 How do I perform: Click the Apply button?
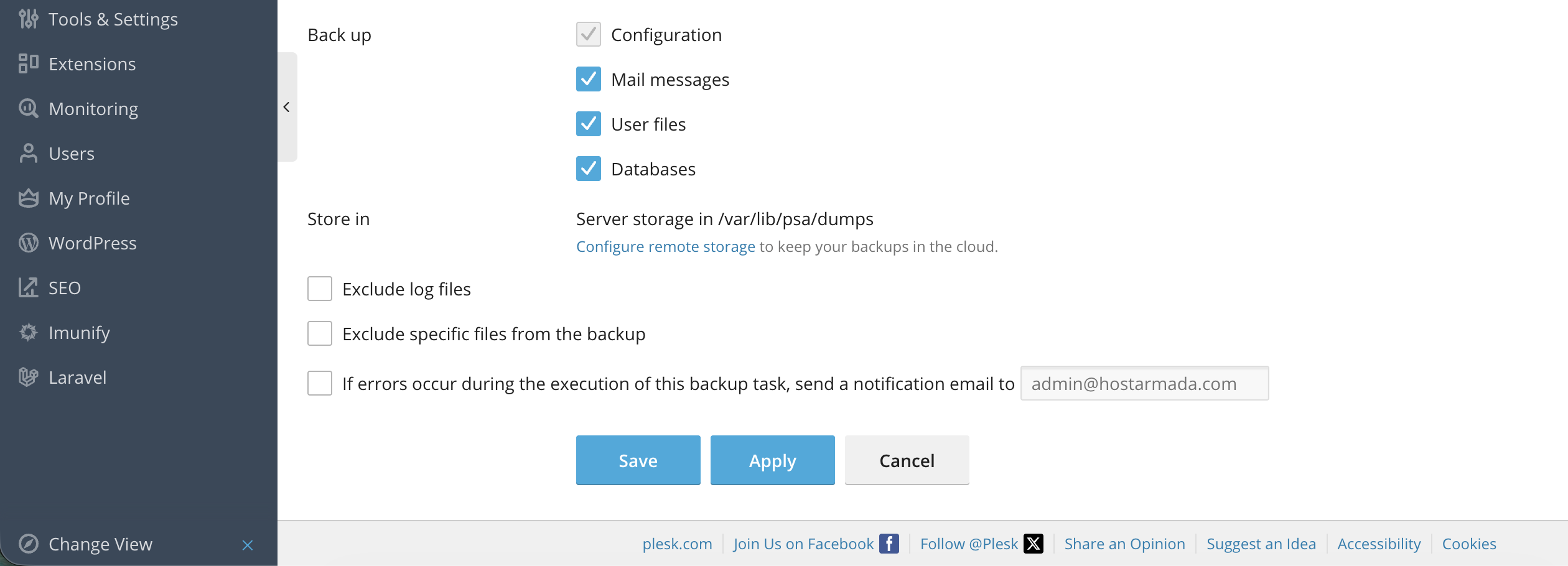(773, 460)
